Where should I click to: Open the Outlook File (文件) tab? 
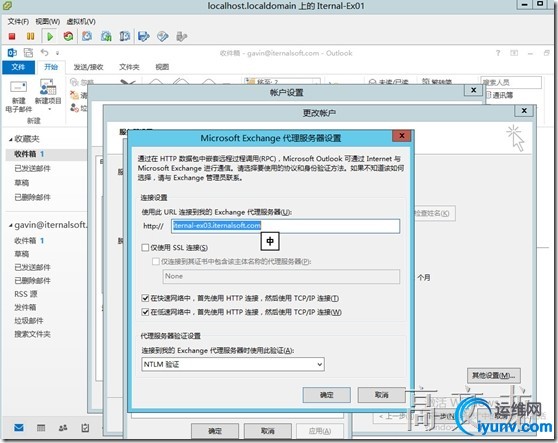coord(19,67)
